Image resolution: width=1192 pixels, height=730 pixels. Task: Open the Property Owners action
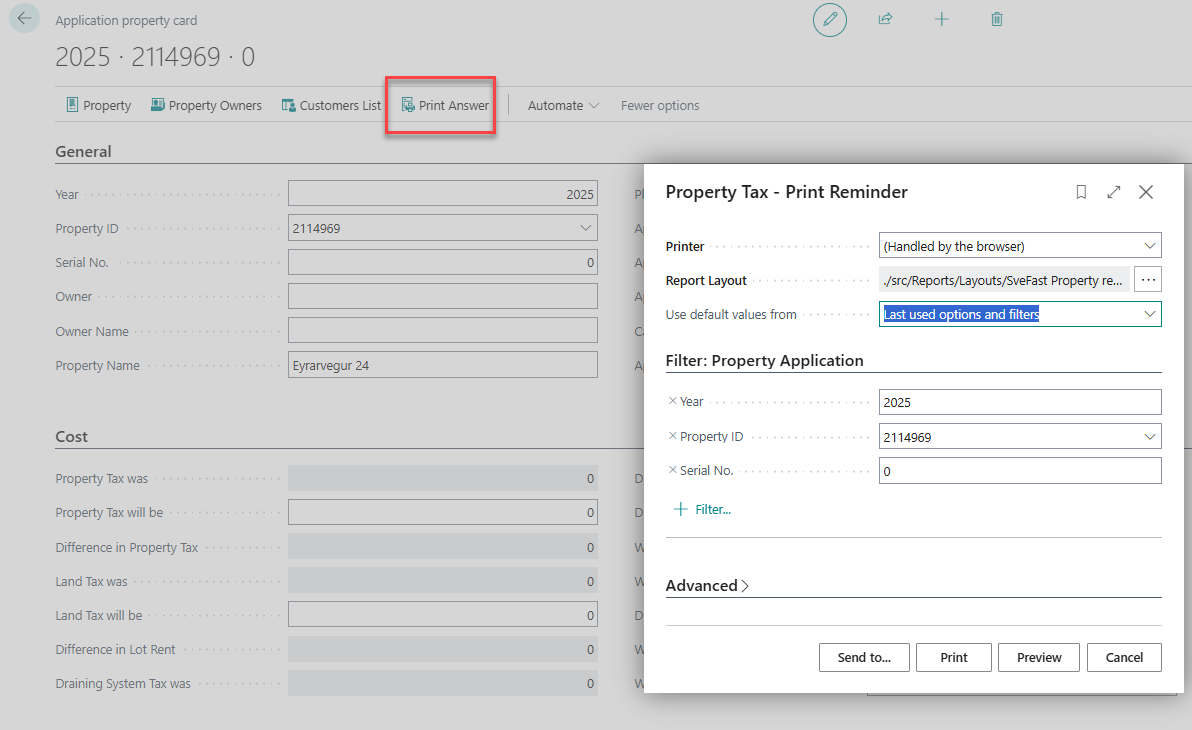[206, 106]
